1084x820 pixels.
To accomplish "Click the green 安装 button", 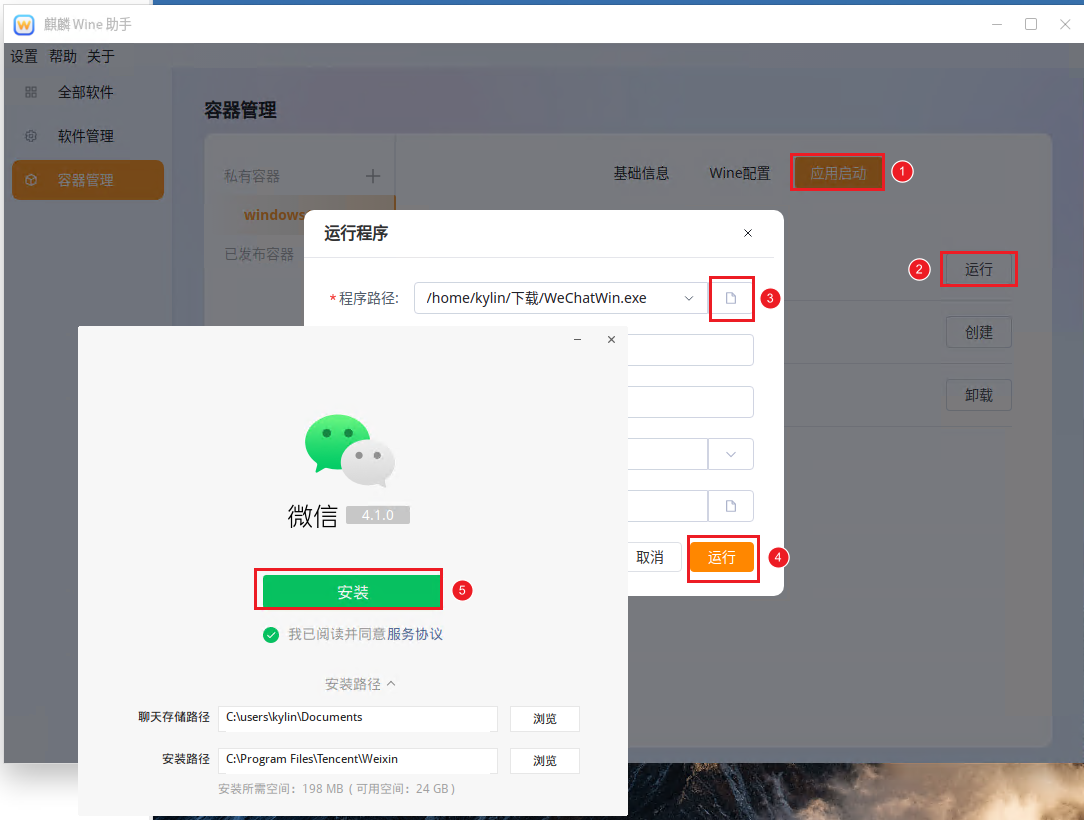I will click(352, 592).
